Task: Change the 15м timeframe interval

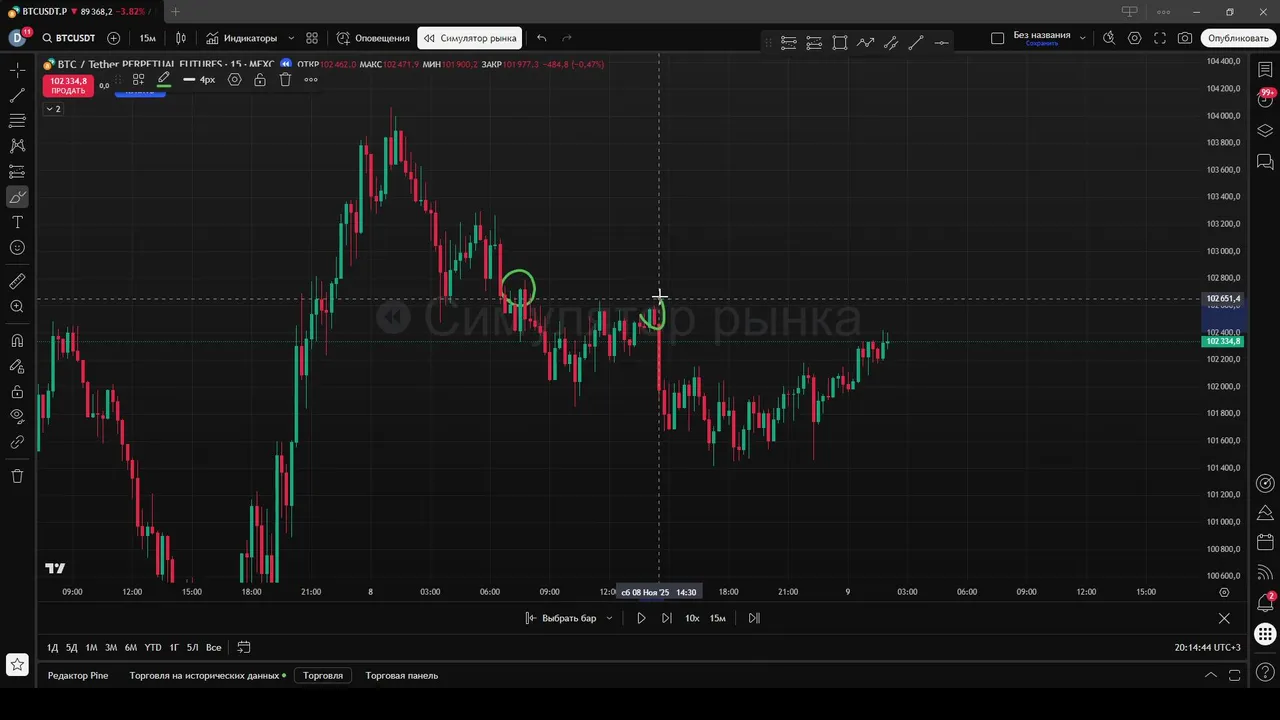Action: coord(148,38)
